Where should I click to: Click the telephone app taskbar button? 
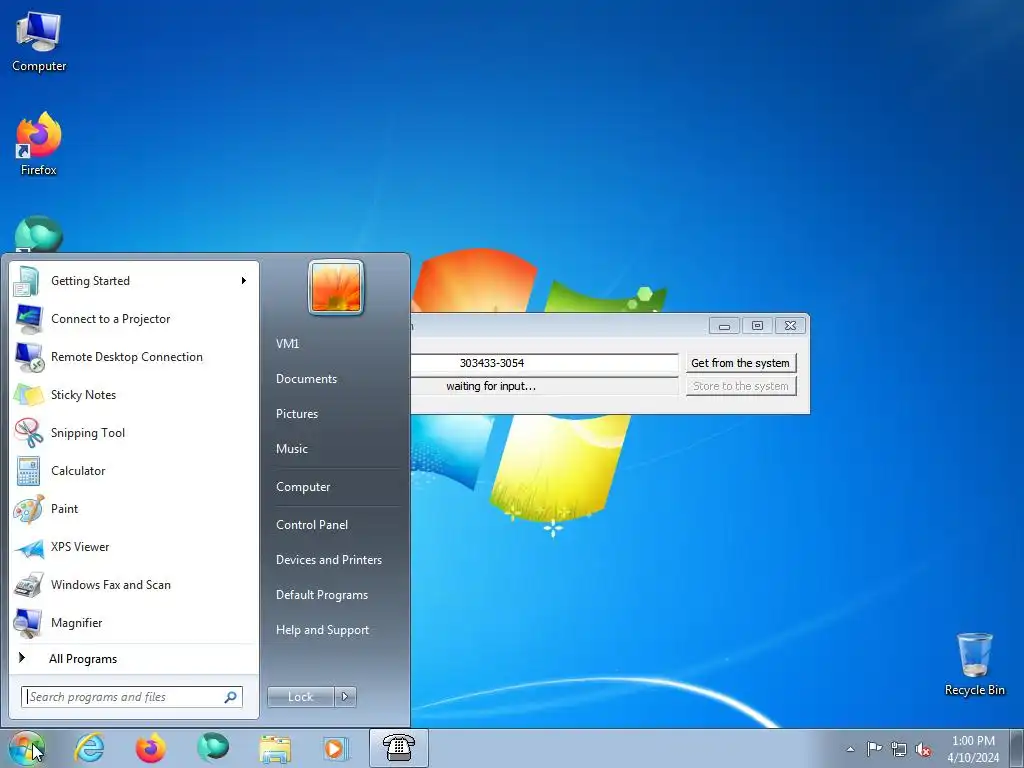tap(398, 748)
